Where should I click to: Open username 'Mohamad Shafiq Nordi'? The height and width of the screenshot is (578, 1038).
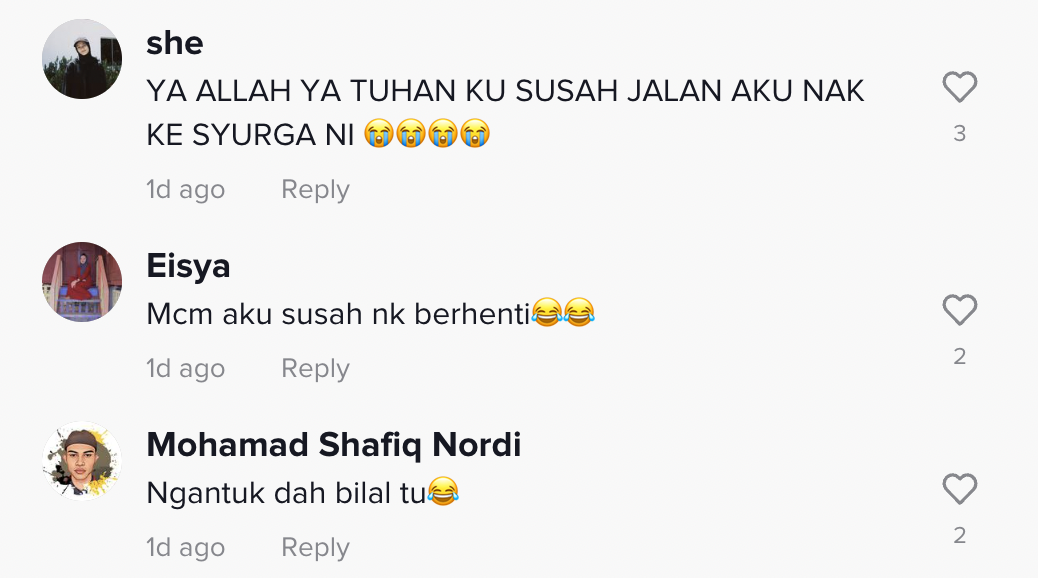pyautogui.click(x=334, y=444)
